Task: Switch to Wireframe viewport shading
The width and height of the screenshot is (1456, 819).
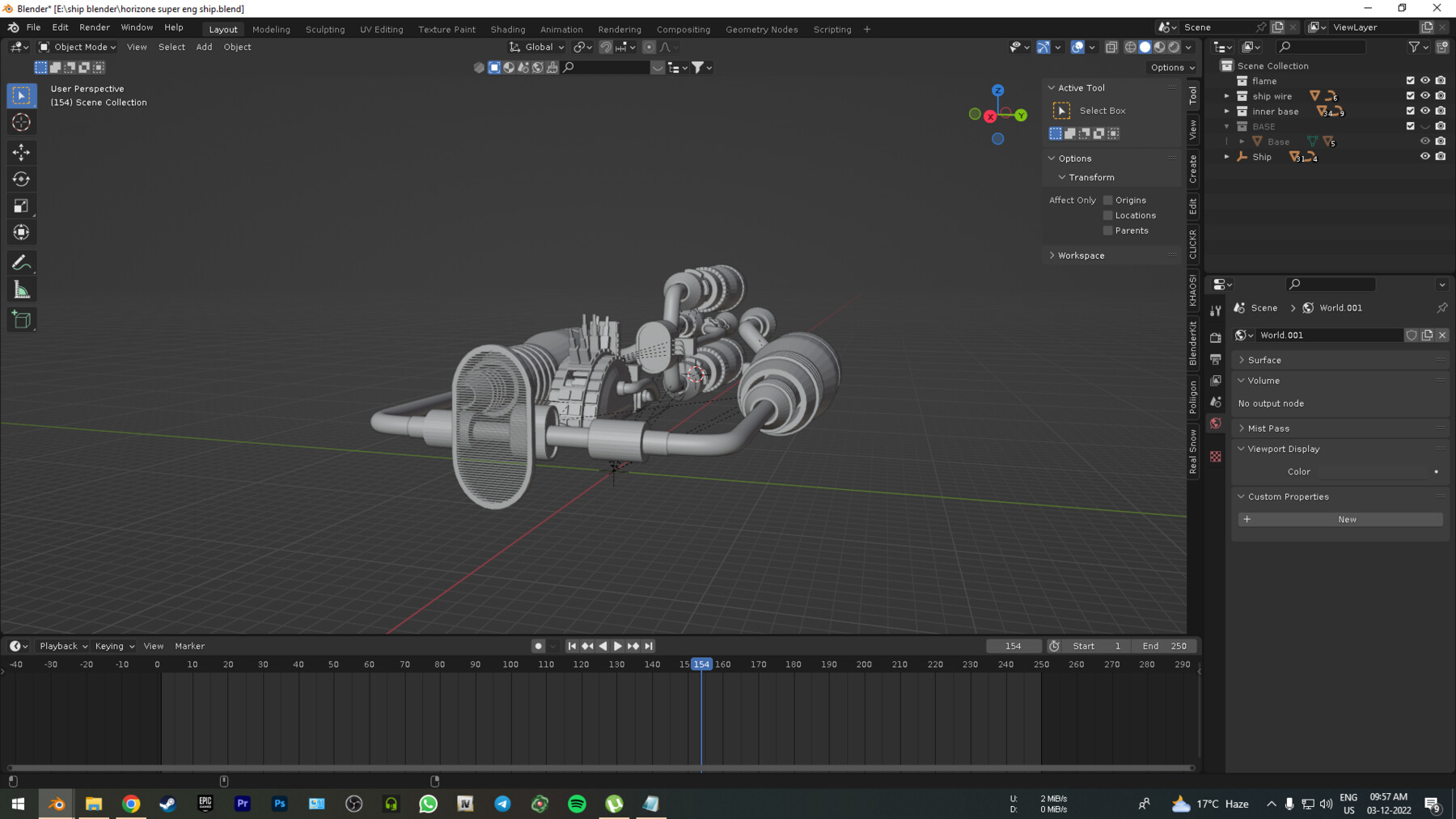Action: pyautogui.click(x=1130, y=47)
